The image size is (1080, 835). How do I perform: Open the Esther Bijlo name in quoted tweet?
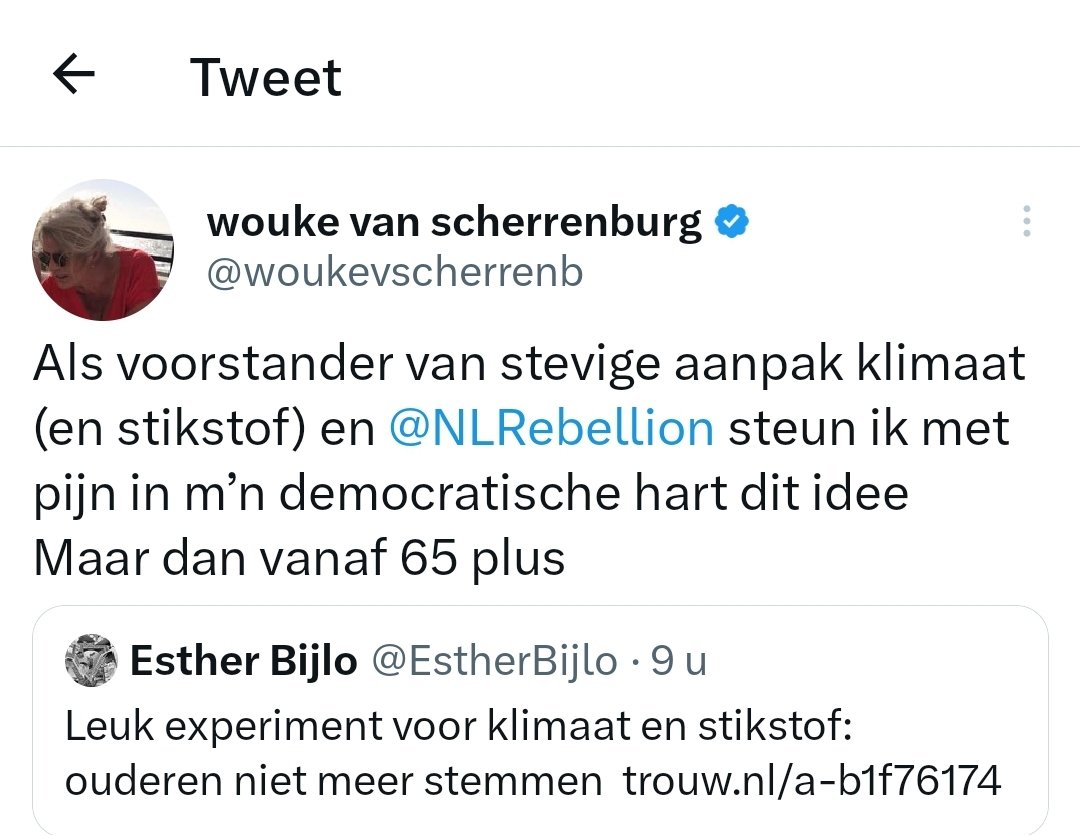244,661
